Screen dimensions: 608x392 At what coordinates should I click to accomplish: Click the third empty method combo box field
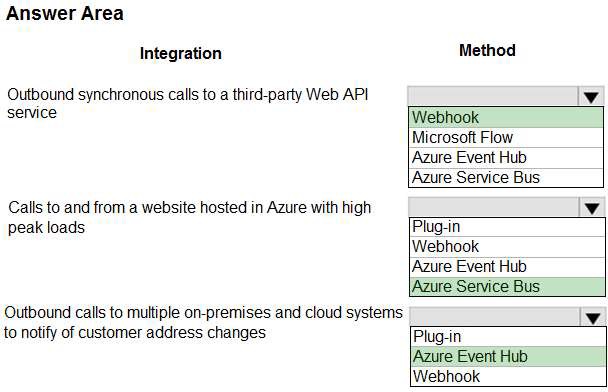tap(495, 317)
